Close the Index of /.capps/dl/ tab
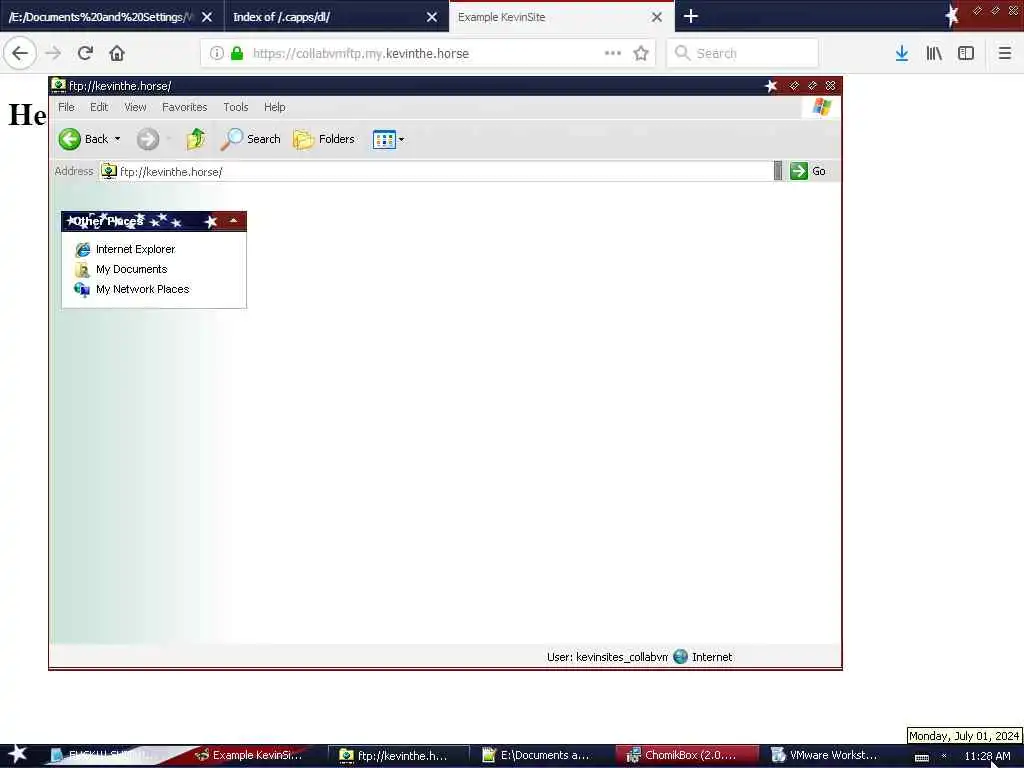The height and width of the screenshot is (768, 1024). point(432,17)
